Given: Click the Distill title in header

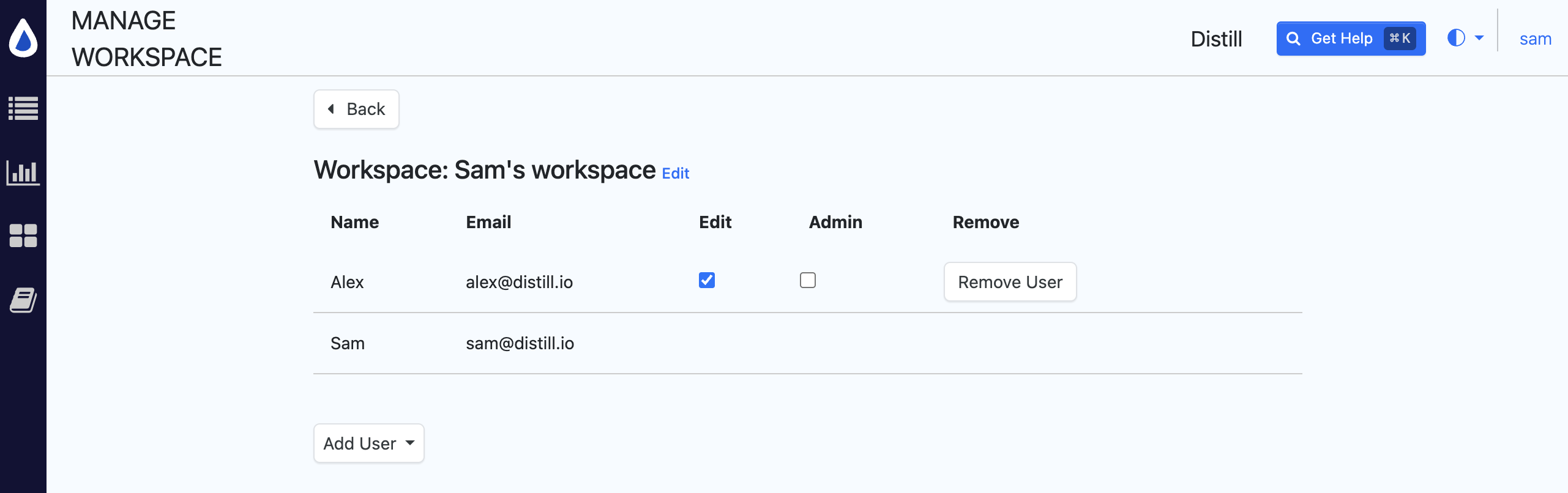Looking at the screenshot, I should pyautogui.click(x=1216, y=39).
